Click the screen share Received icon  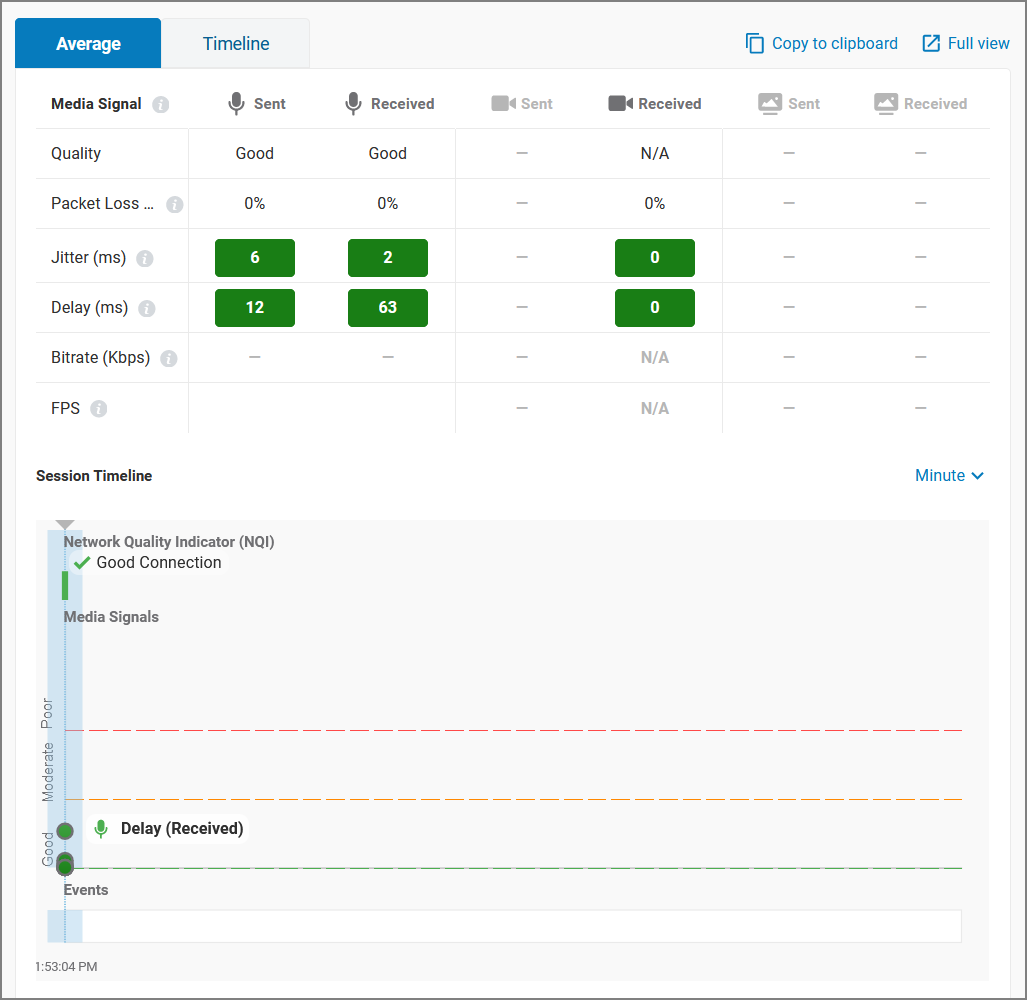point(885,103)
